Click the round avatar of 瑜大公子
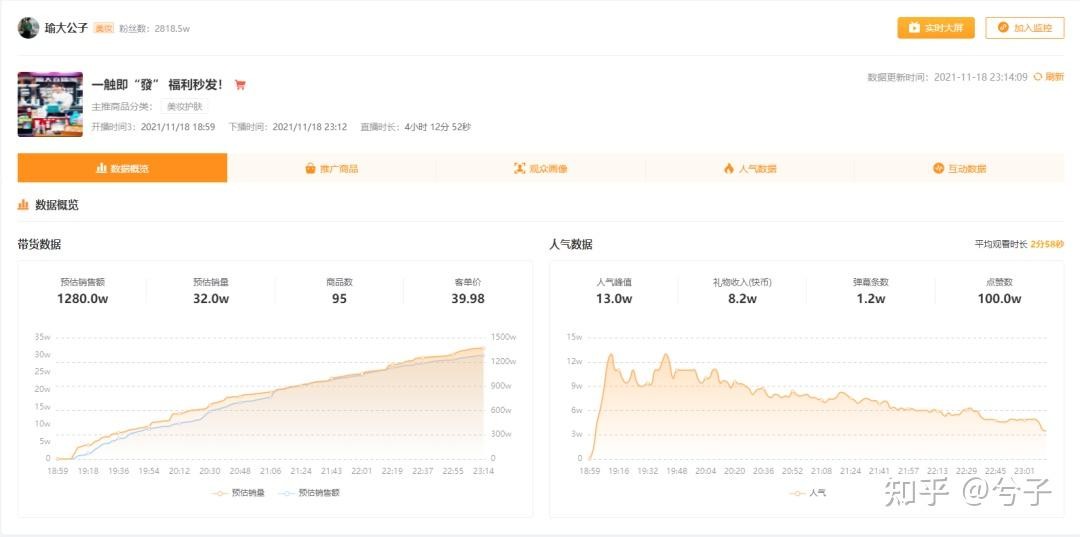Image resolution: width=1080 pixels, height=537 pixels. 28,28
